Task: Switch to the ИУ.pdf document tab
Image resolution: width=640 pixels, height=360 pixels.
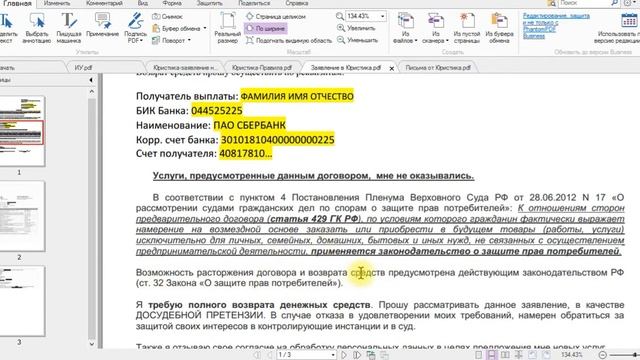Action: pyautogui.click(x=83, y=68)
